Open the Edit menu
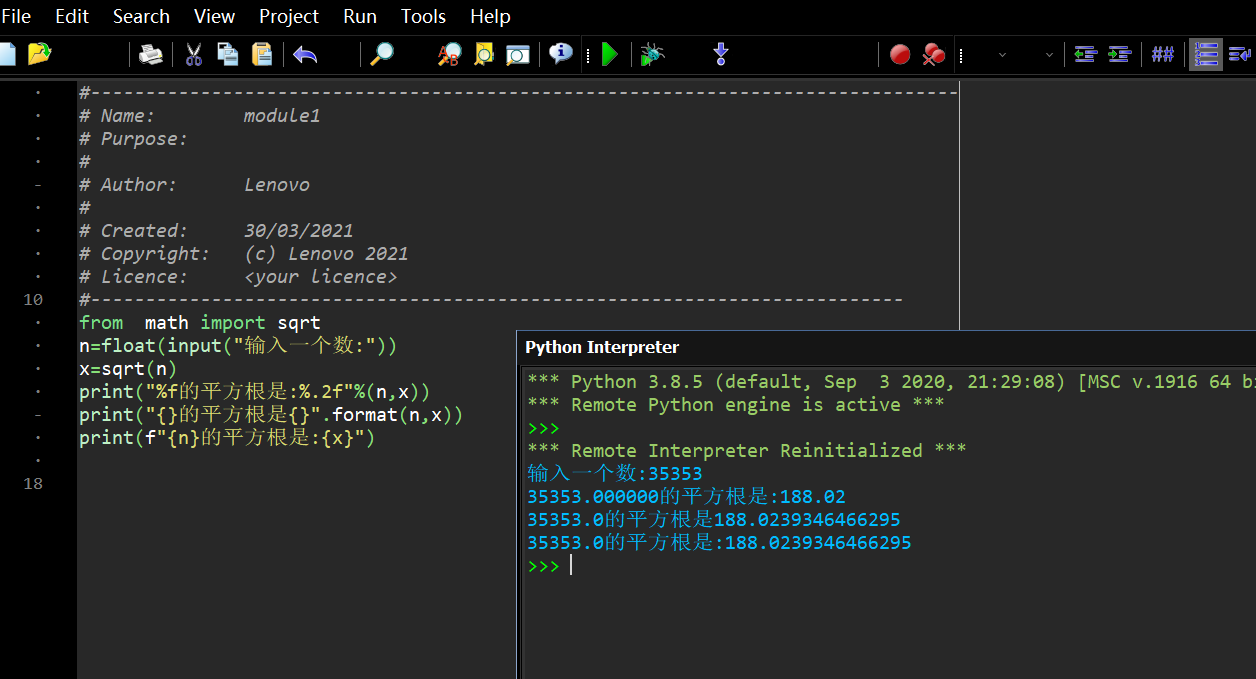This screenshot has height=679, width=1256. click(72, 16)
